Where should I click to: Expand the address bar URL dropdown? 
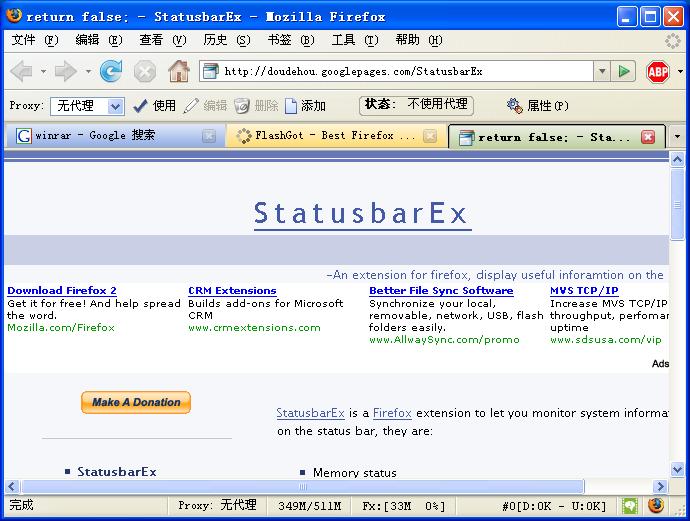point(602,71)
